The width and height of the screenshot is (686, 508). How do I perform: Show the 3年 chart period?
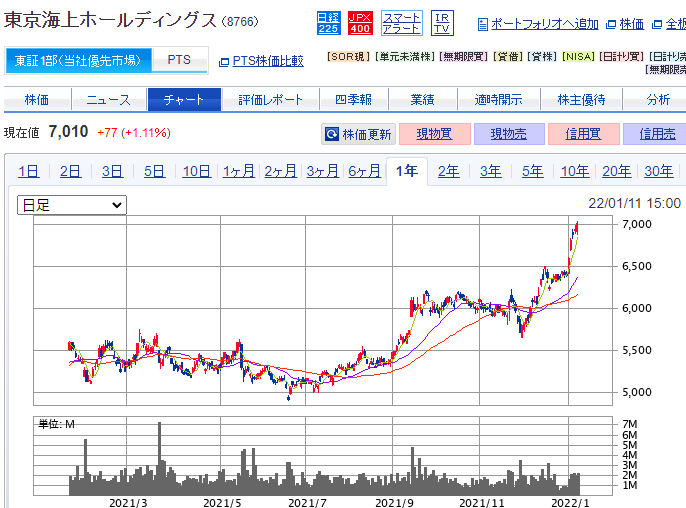[x=491, y=171]
